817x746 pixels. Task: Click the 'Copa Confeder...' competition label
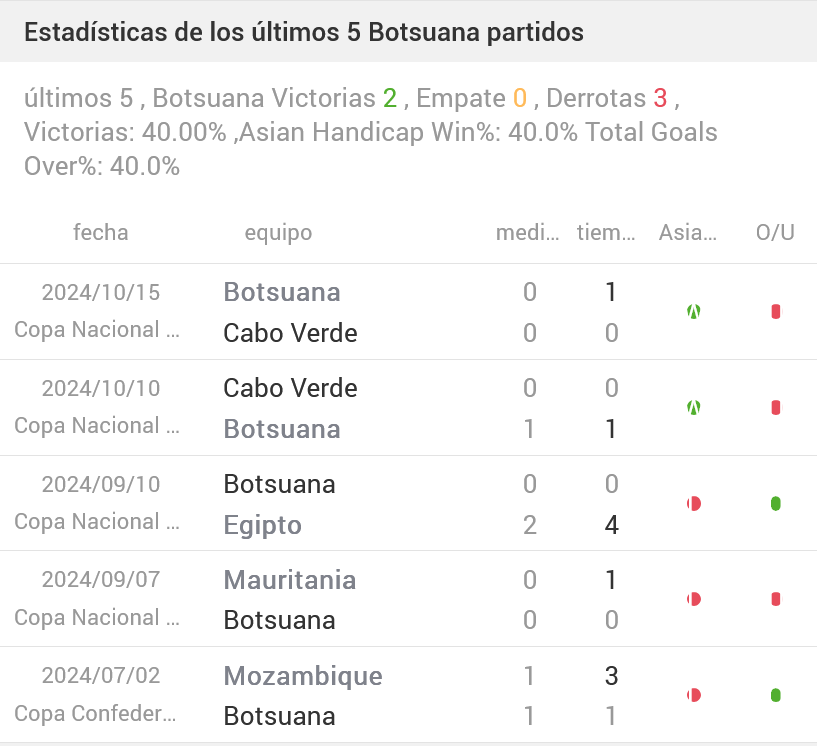[x=97, y=714]
